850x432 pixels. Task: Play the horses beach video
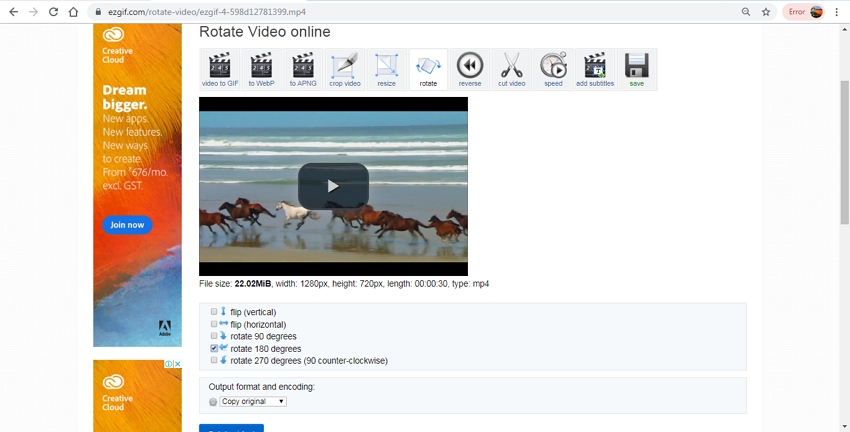point(333,186)
